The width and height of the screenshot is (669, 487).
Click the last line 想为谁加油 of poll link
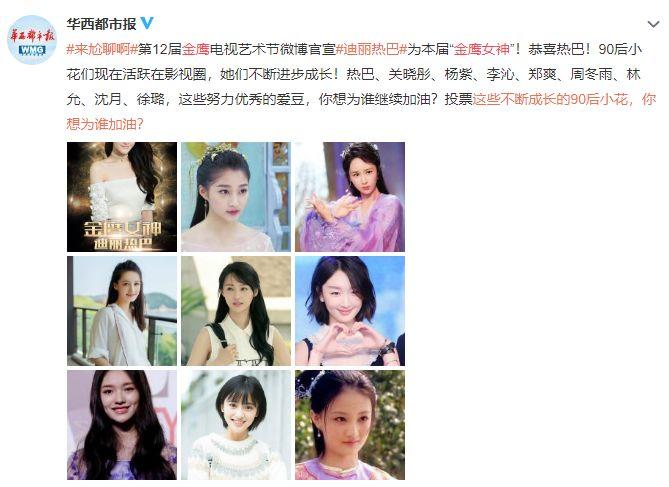point(105,124)
